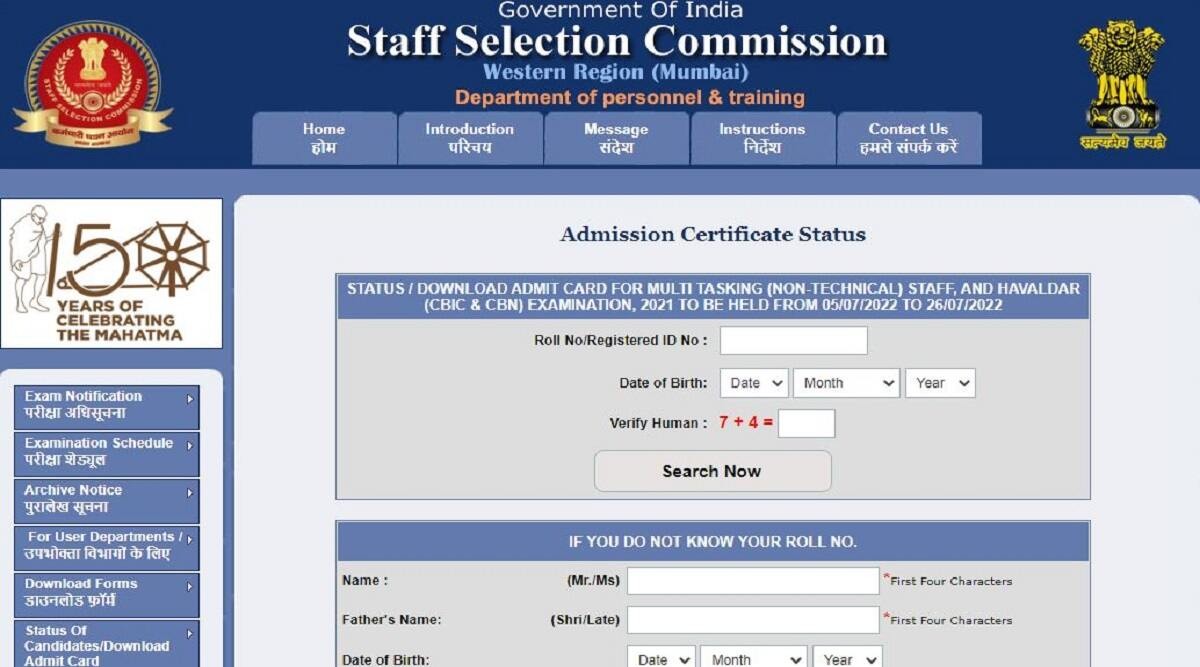Click the Name first four characters field
1200x667 pixels.
pyautogui.click(x=752, y=581)
